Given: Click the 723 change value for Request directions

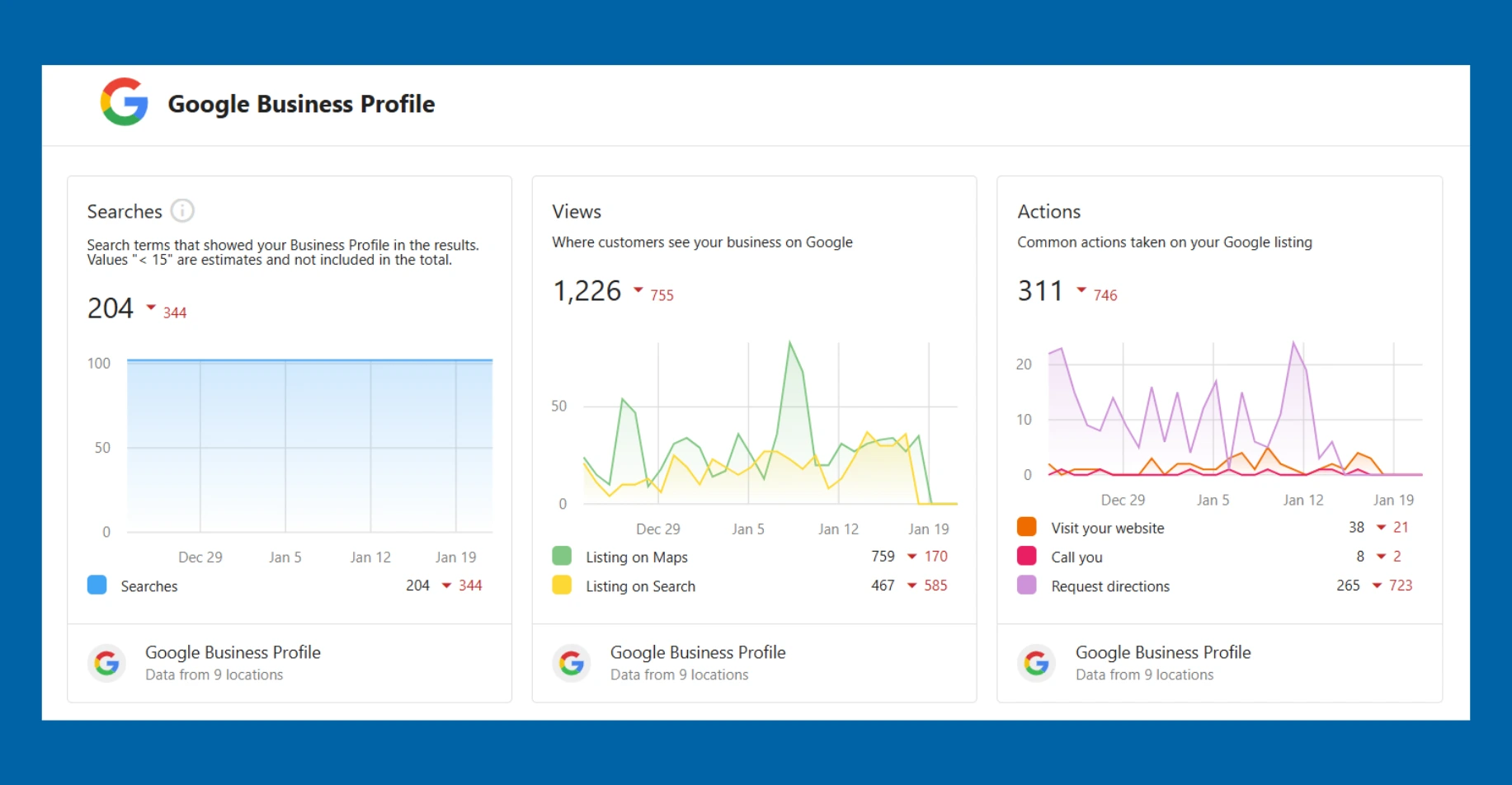Looking at the screenshot, I should [1401, 585].
